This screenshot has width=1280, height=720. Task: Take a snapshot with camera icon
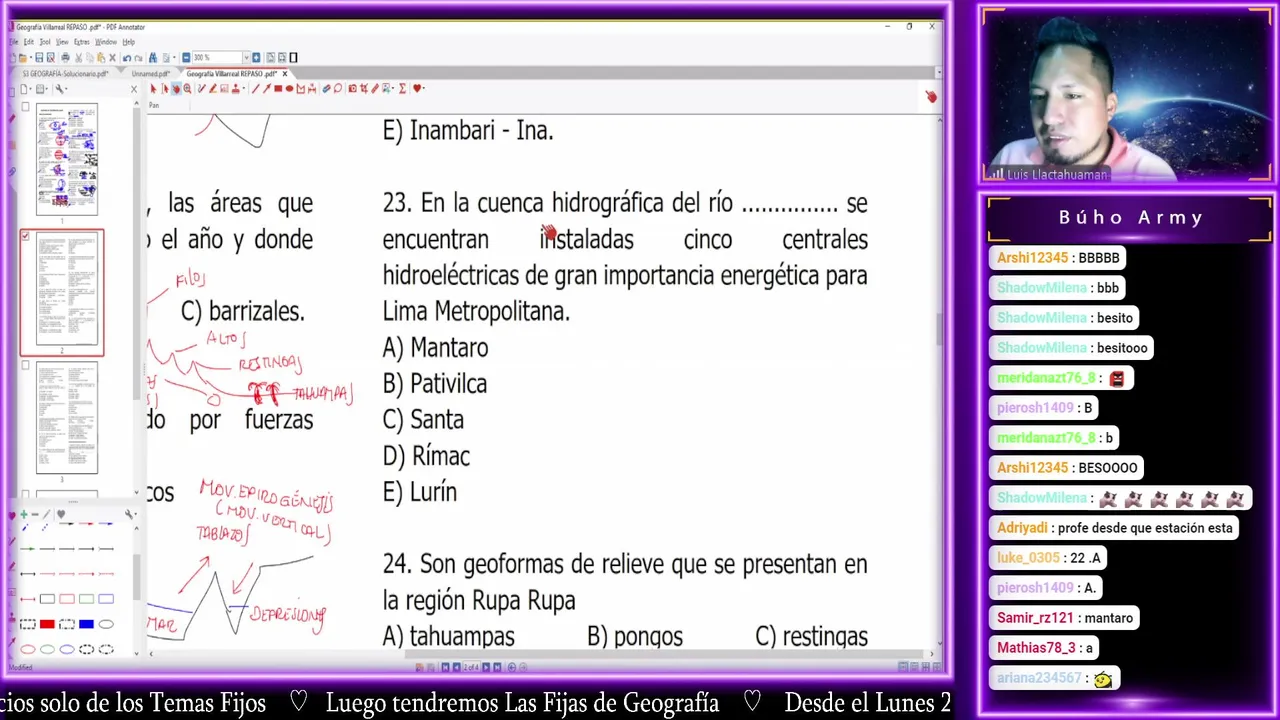coord(352,89)
